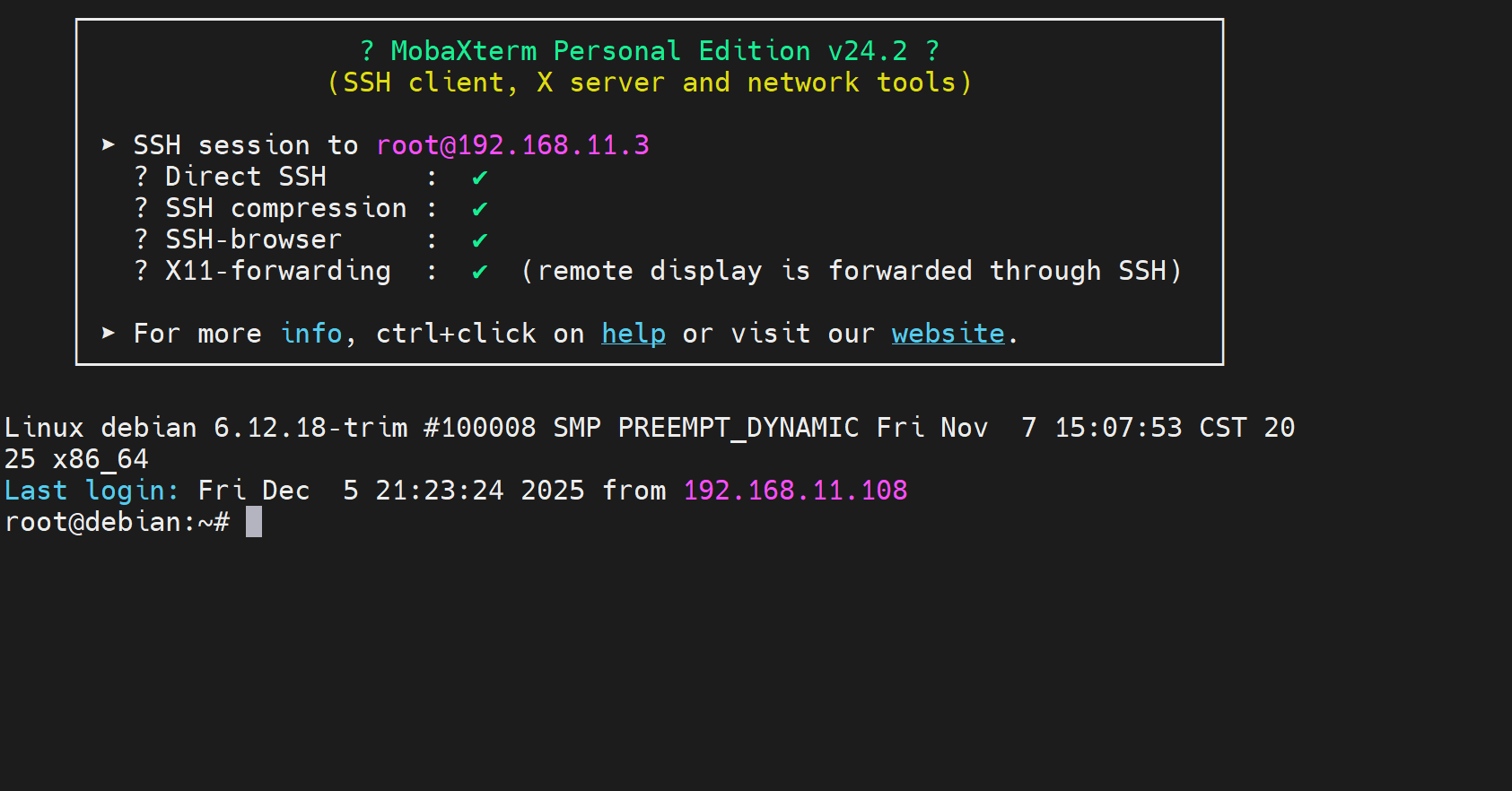This screenshot has height=791, width=1512.
Task: Click the question mark before Direct SSH
Action: click(141, 177)
